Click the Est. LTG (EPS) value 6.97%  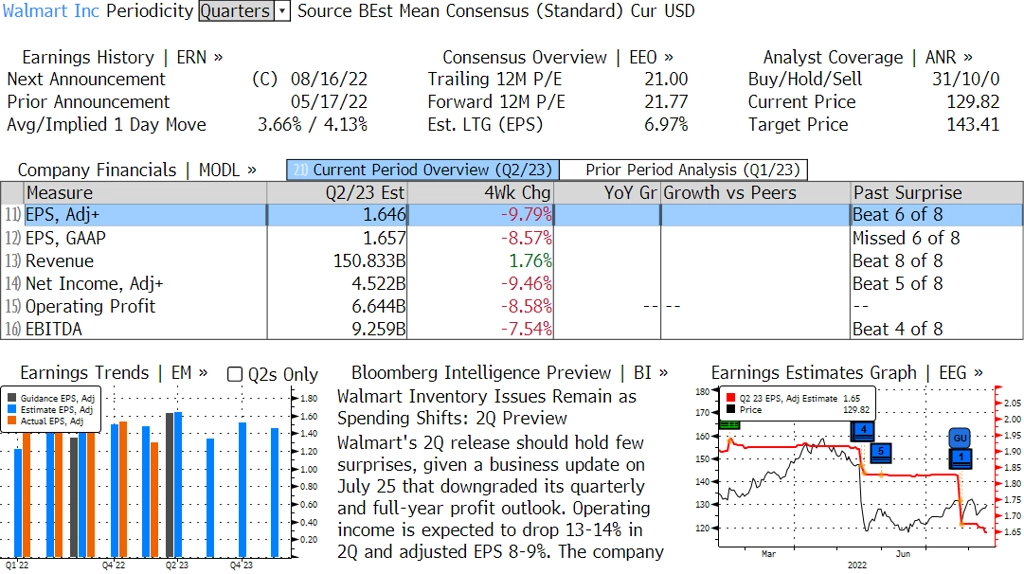666,125
